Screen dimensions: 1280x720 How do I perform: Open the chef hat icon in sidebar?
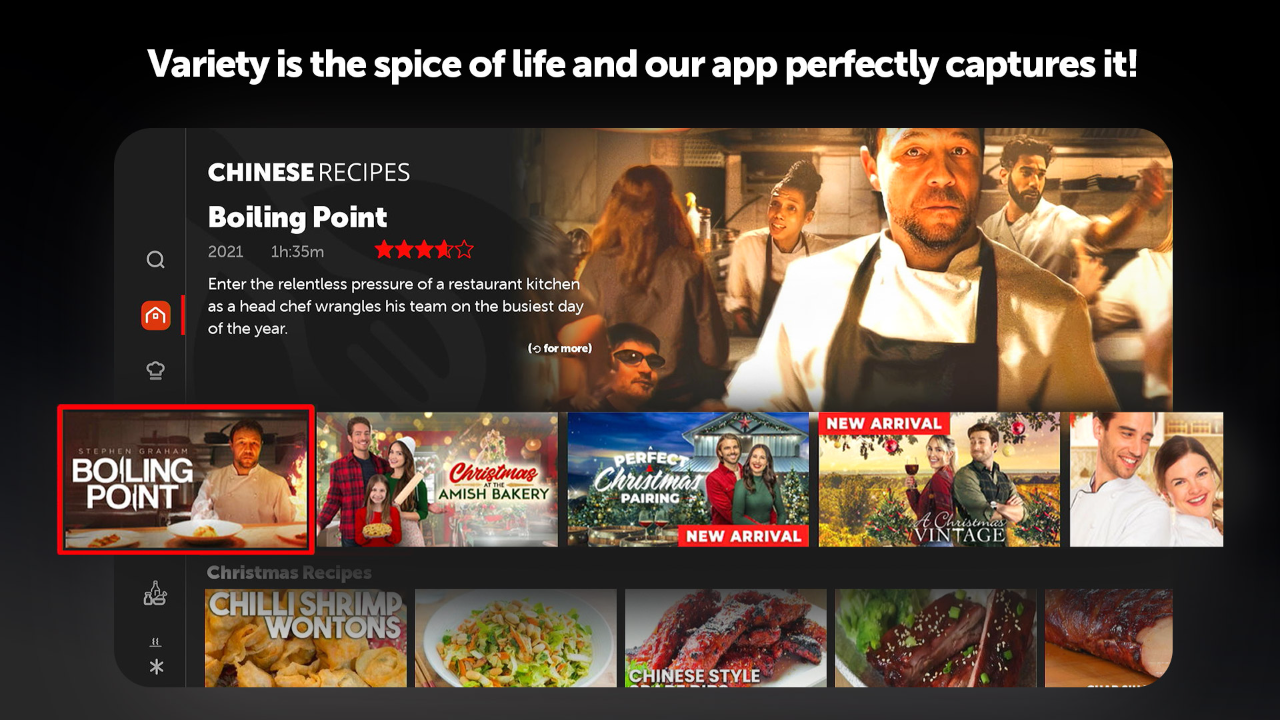pos(155,371)
